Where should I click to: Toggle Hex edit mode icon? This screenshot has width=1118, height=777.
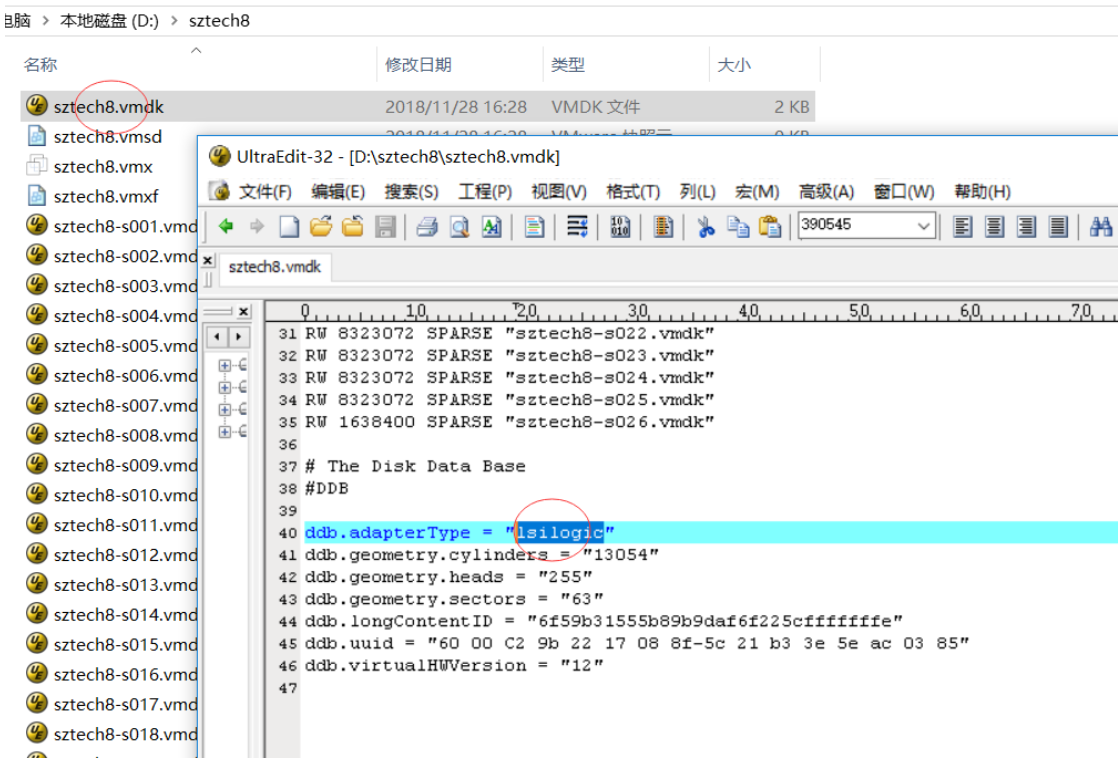click(x=620, y=227)
